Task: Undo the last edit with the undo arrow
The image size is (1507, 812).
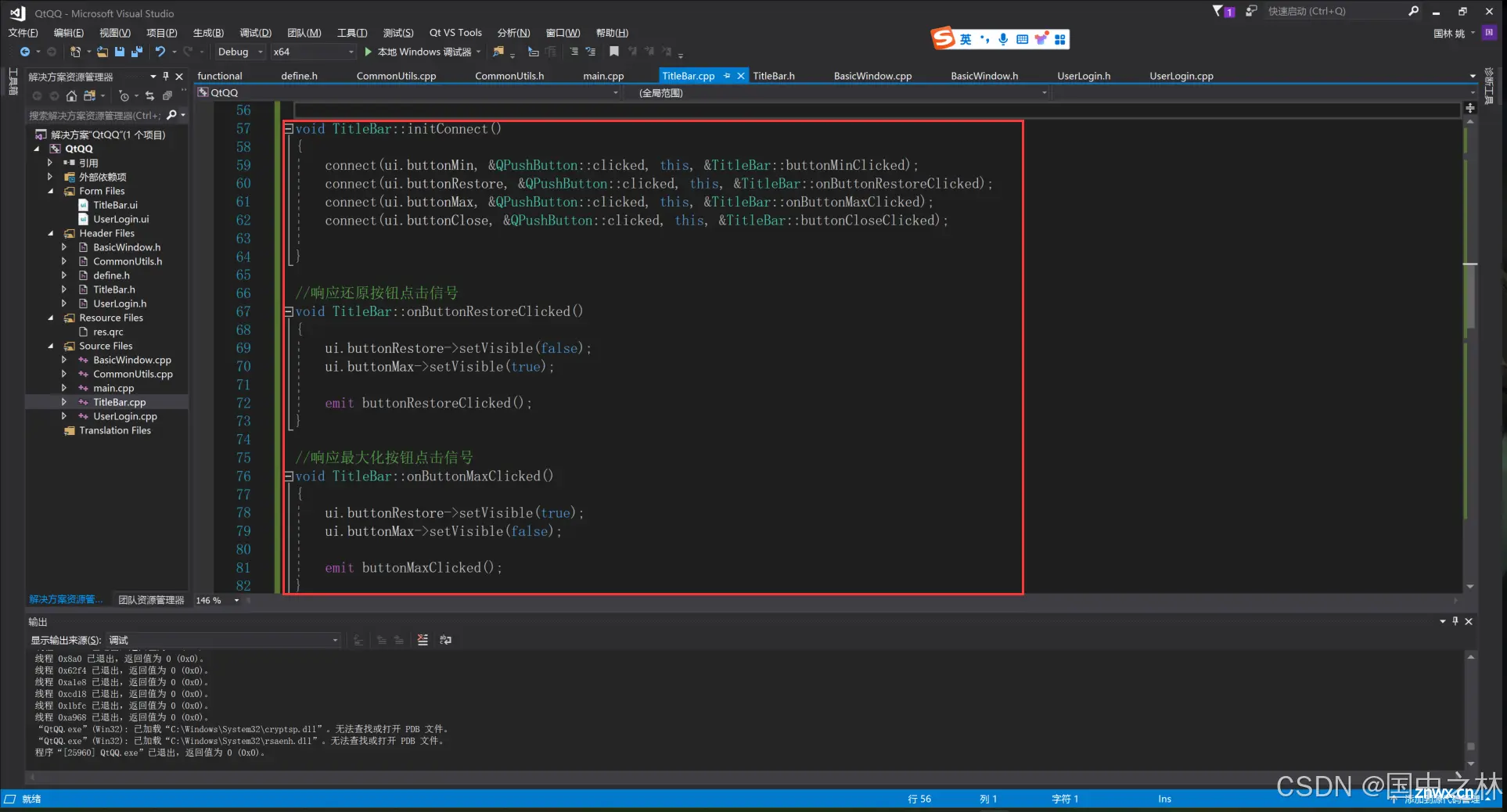Action: 160,52
